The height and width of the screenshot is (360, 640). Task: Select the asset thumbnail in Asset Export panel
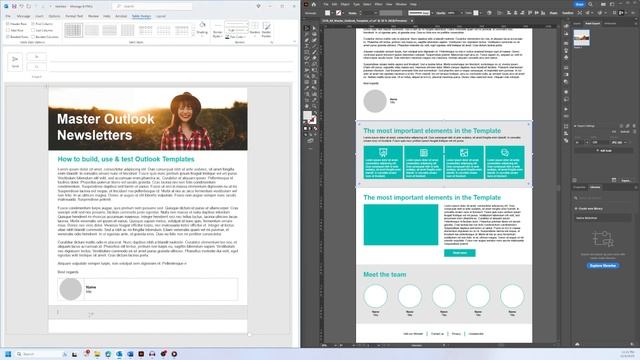pyautogui.click(x=581, y=38)
